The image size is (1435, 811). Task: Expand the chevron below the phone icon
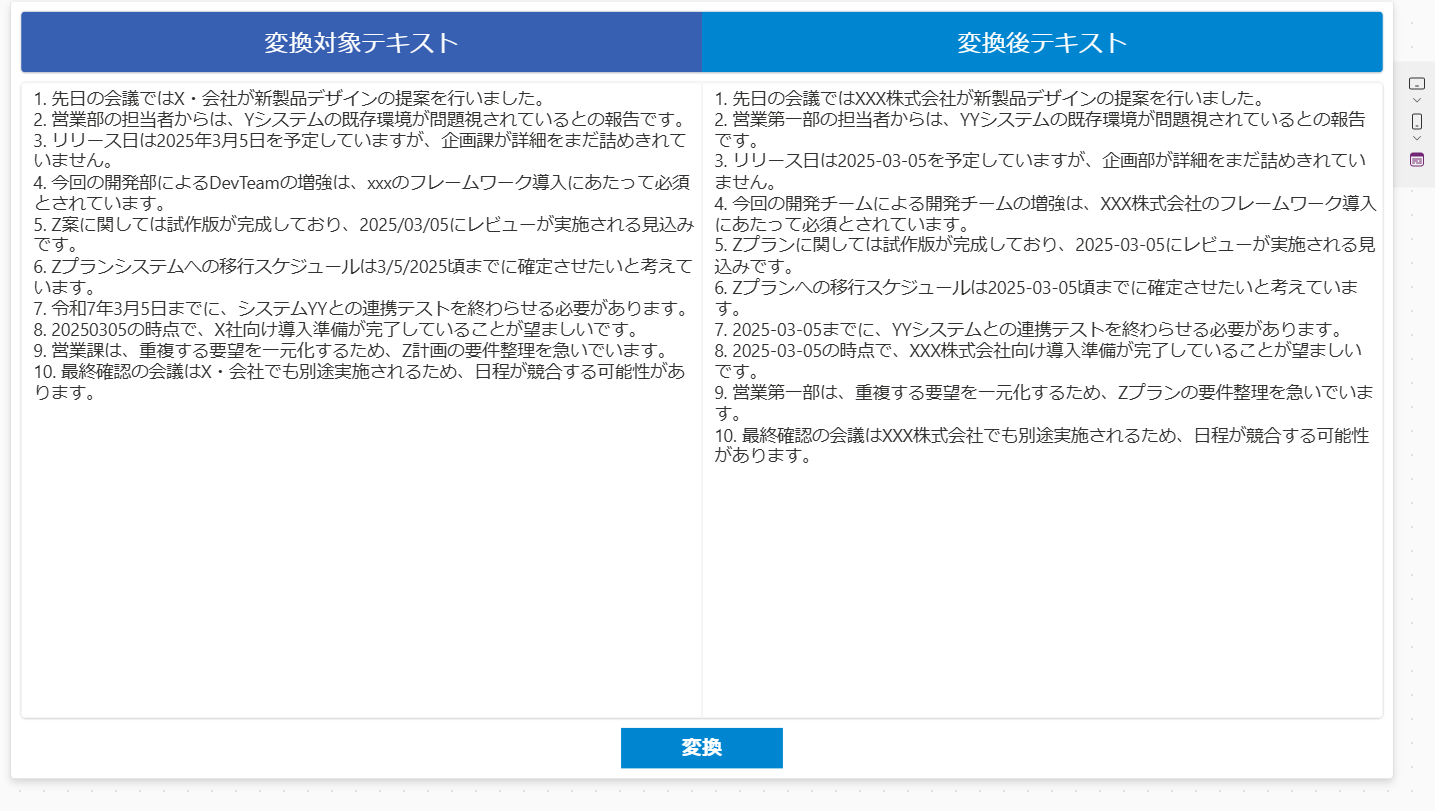(1416, 138)
